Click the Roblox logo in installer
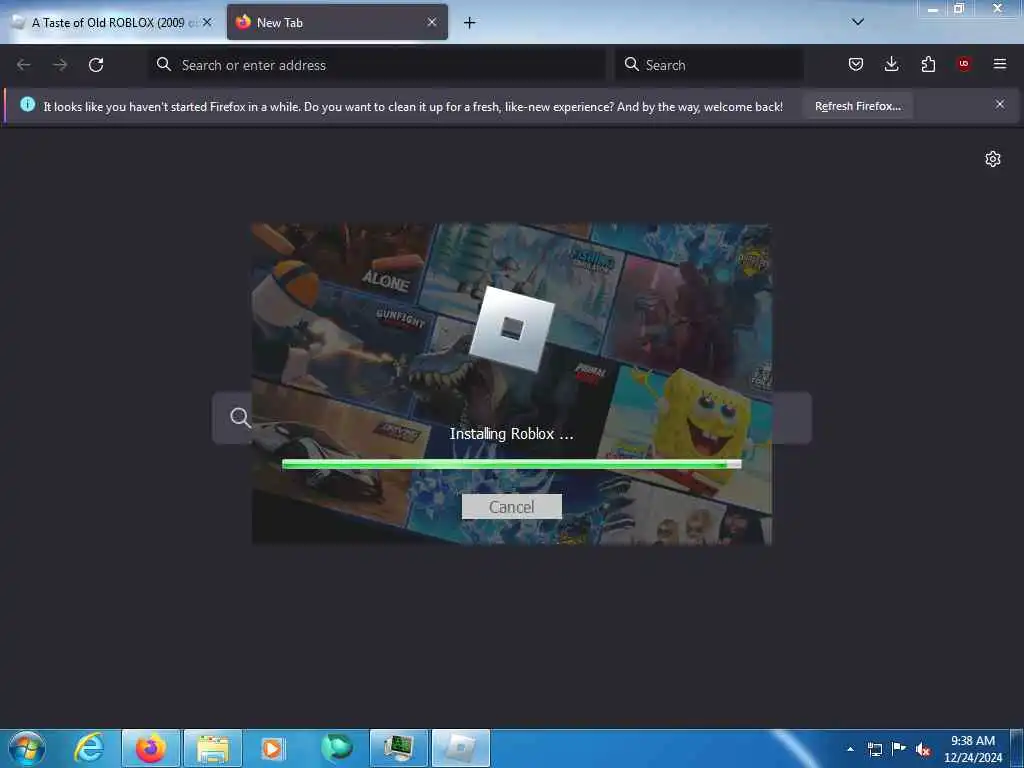 (511, 328)
